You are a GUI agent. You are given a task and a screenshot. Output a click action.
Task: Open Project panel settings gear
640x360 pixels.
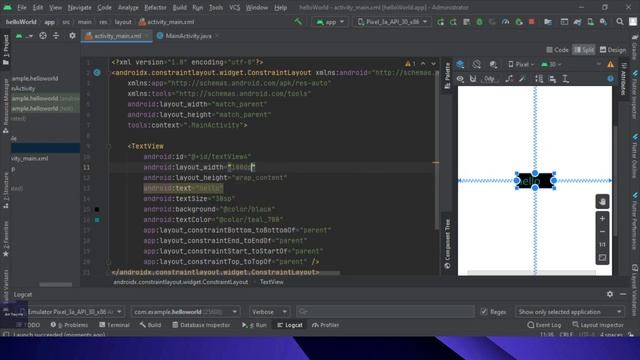(x=72, y=36)
